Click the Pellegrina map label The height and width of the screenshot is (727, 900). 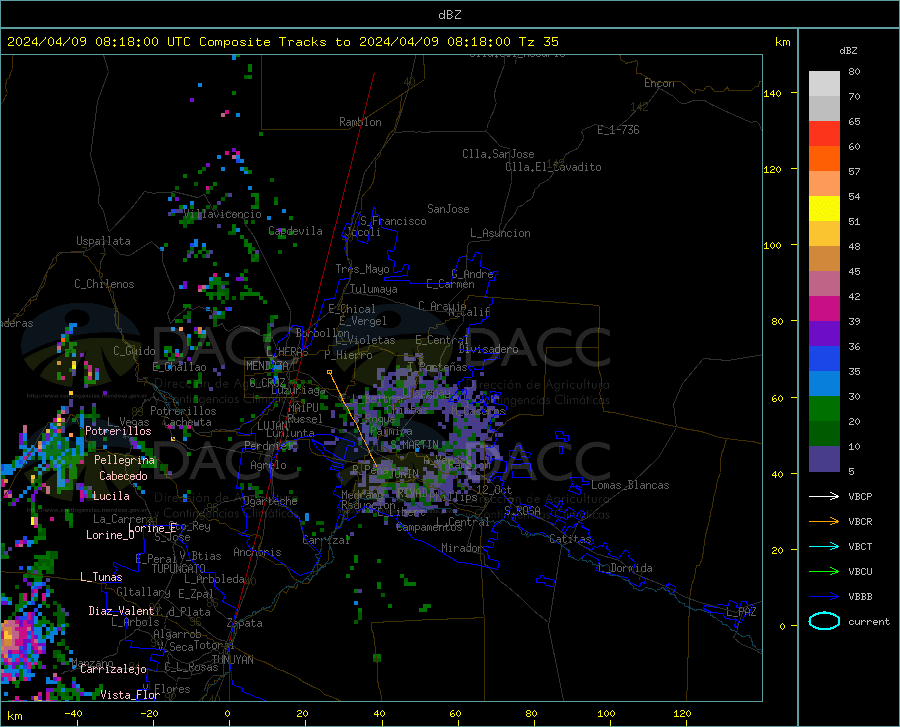(125, 460)
